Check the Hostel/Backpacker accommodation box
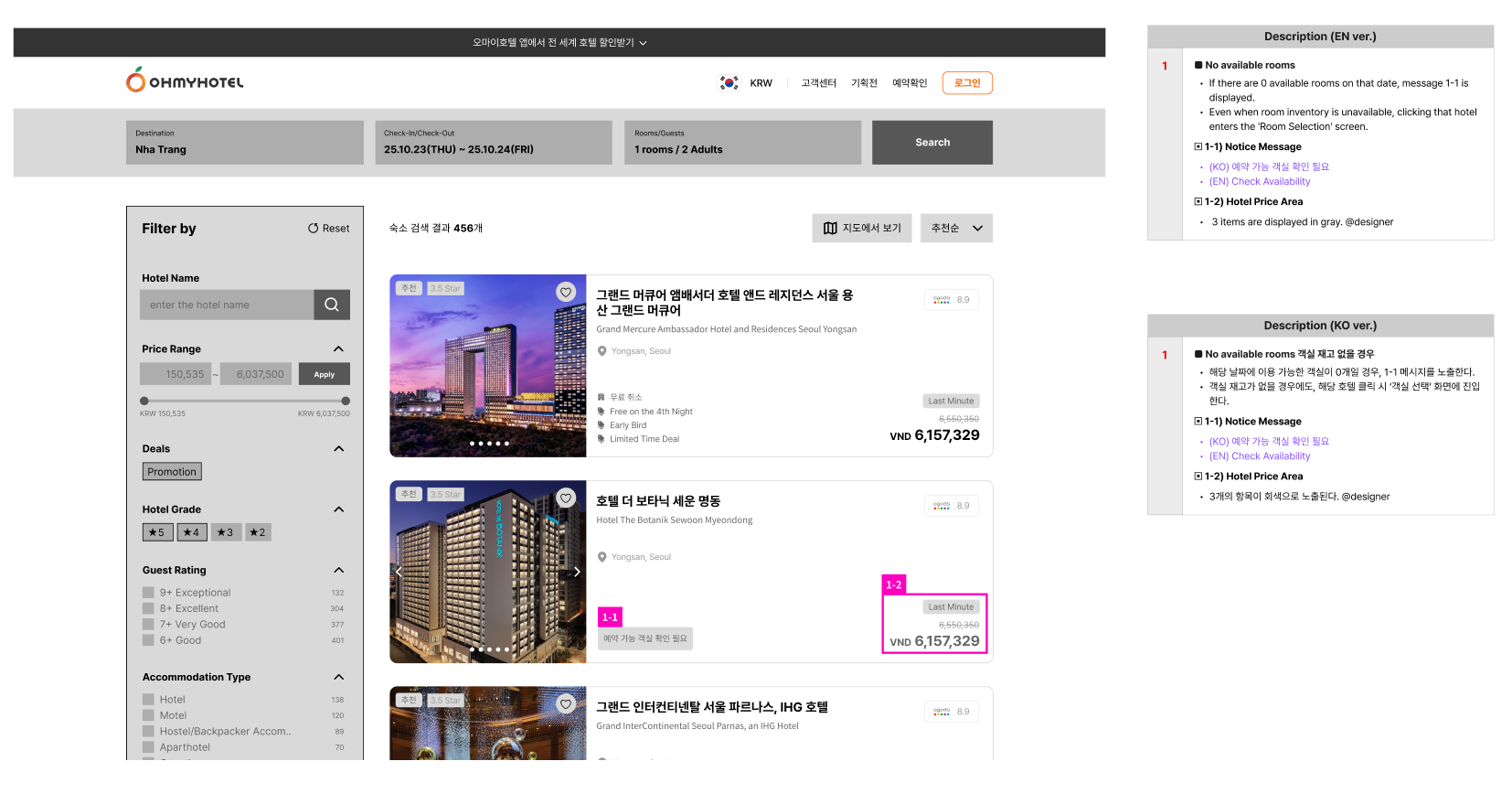1512x804 pixels. click(148, 732)
